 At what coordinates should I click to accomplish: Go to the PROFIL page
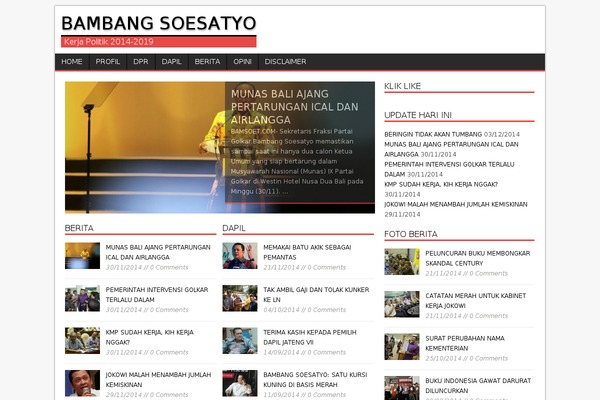click(x=108, y=62)
